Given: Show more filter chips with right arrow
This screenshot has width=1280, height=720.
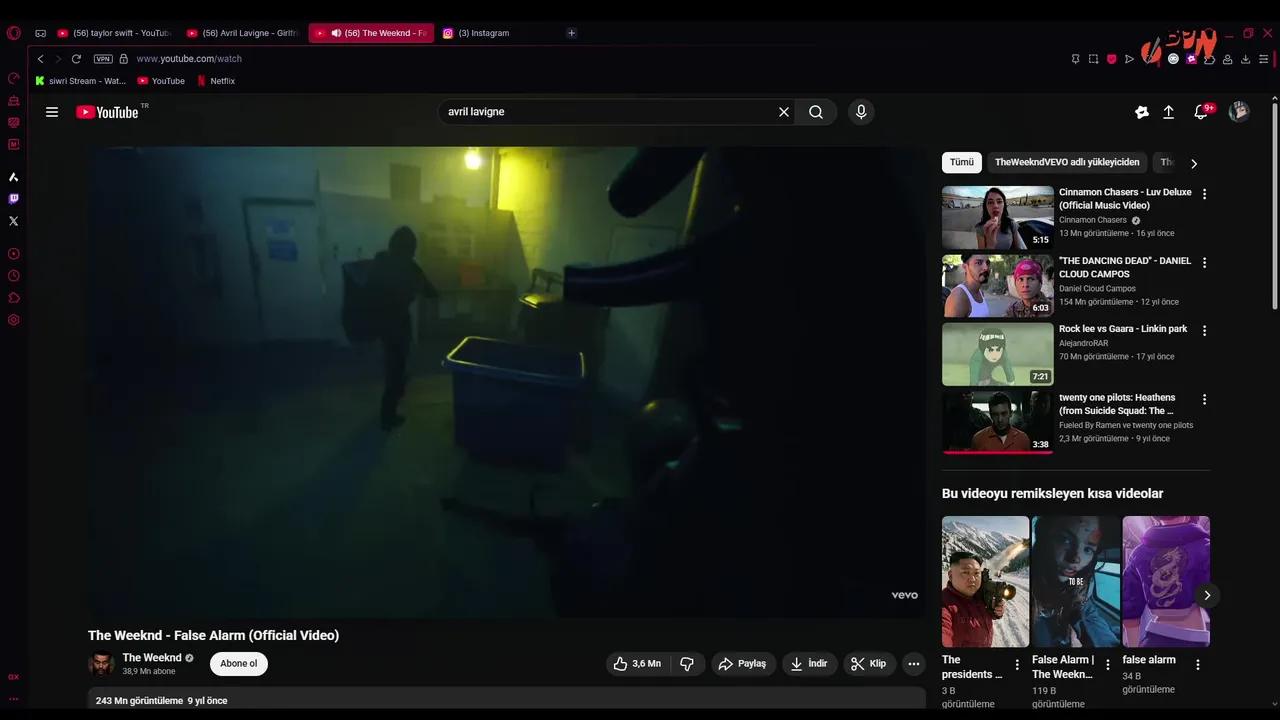Looking at the screenshot, I should [x=1193, y=163].
